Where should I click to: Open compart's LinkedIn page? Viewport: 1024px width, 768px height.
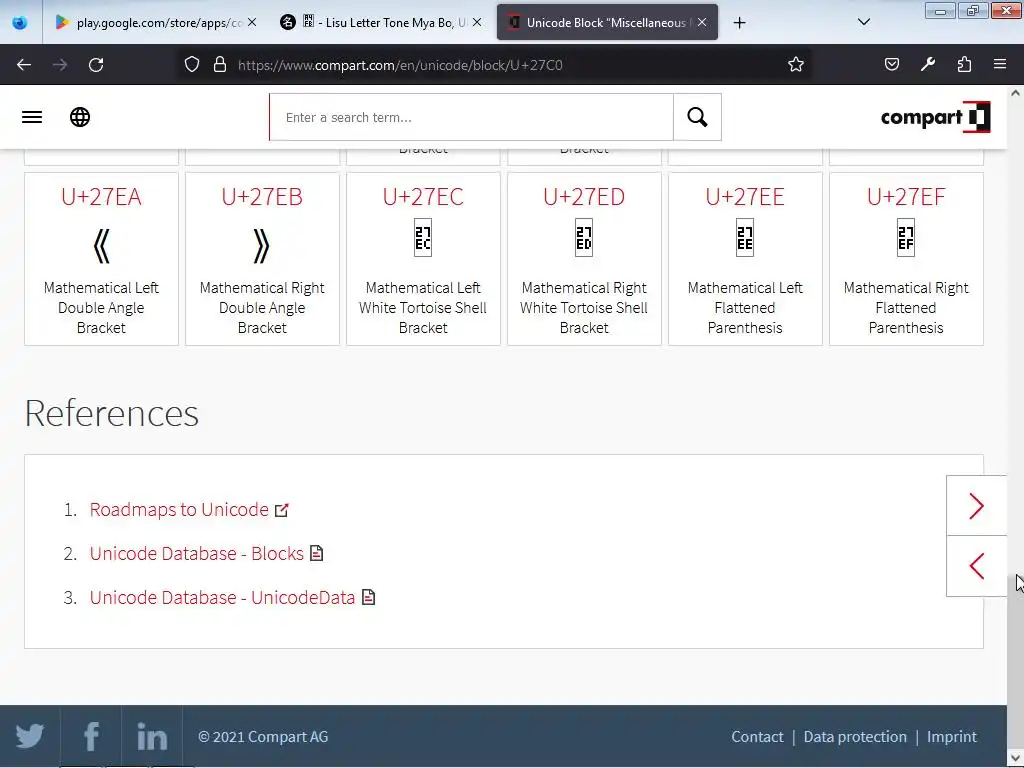pyautogui.click(x=152, y=737)
